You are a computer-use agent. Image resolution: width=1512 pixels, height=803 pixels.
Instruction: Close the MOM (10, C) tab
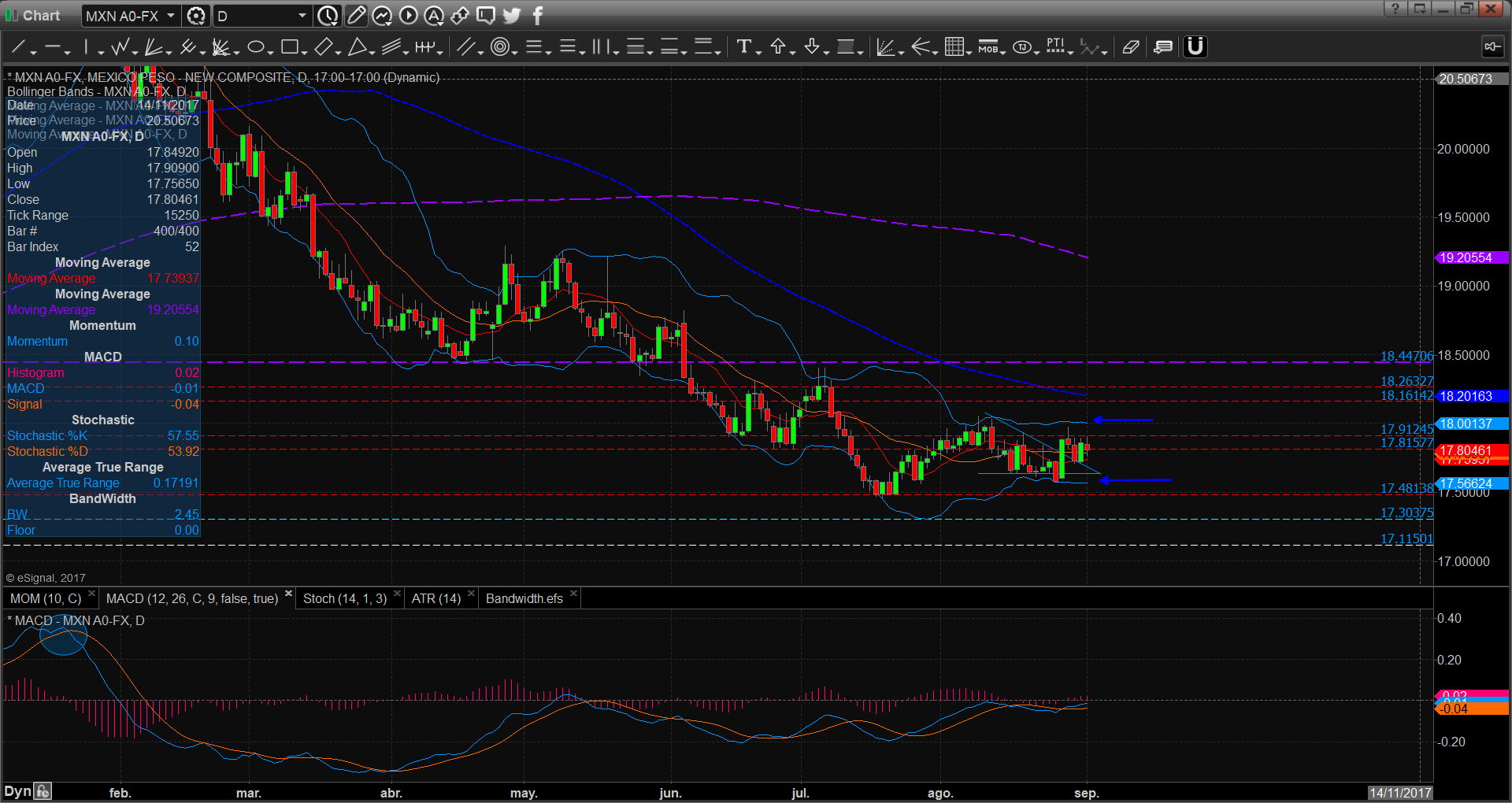pos(92,594)
